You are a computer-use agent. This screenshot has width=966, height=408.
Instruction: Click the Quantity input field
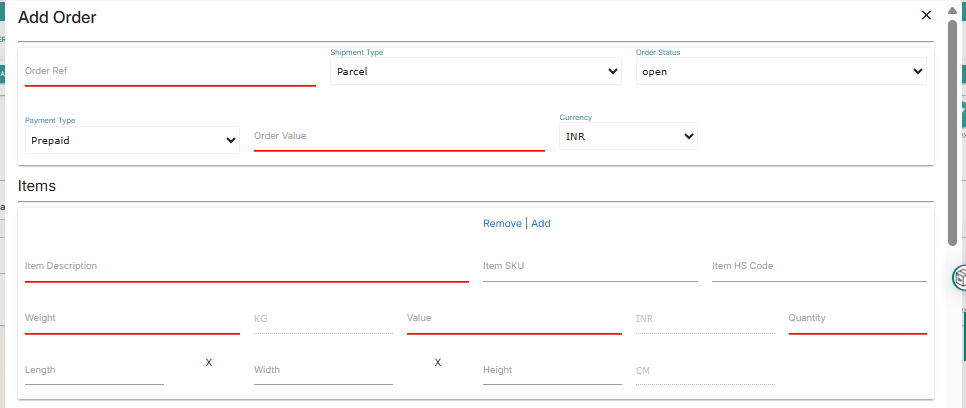857,319
